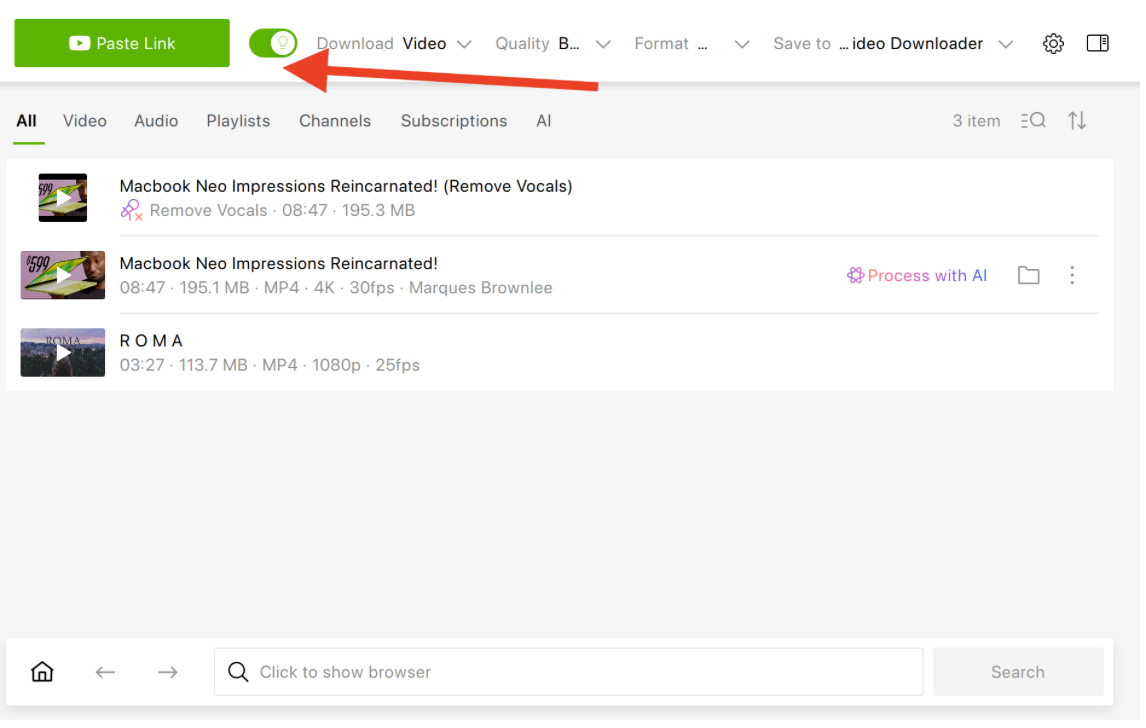Screen dimensions: 1146x728
Task: Open folder for Macbook Neo Impressions video
Action: tap(1029, 276)
